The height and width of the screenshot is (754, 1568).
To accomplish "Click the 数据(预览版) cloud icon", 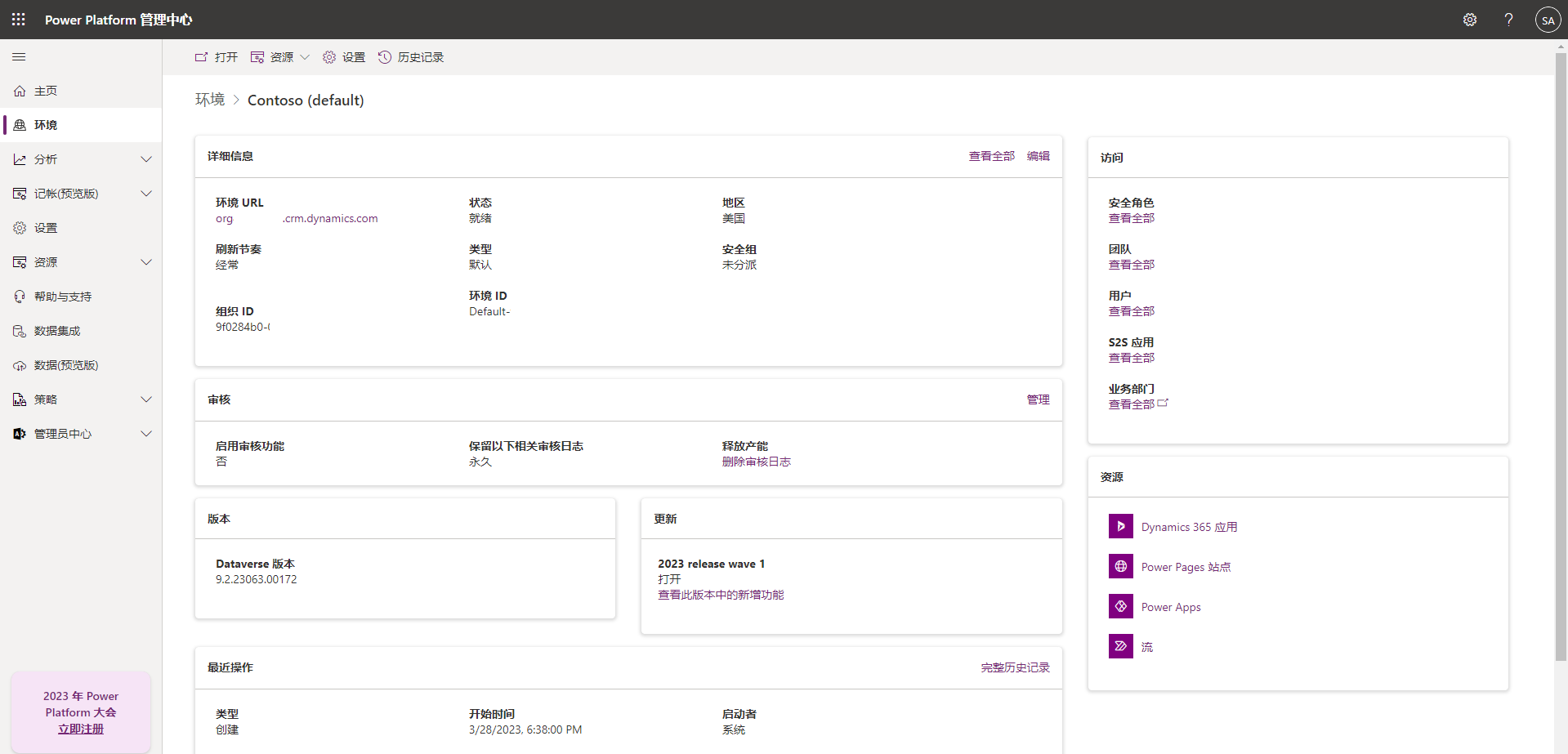I will (x=20, y=366).
